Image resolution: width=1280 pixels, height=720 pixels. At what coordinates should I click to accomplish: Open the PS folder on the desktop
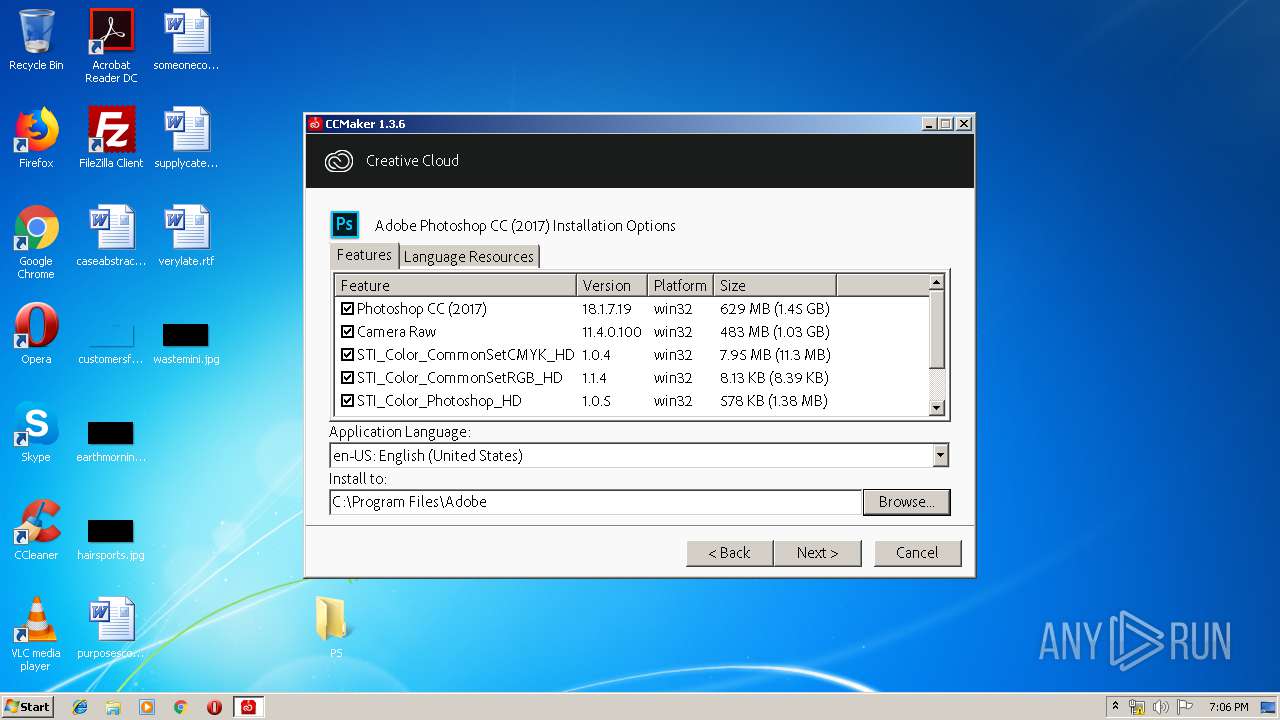[332, 627]
